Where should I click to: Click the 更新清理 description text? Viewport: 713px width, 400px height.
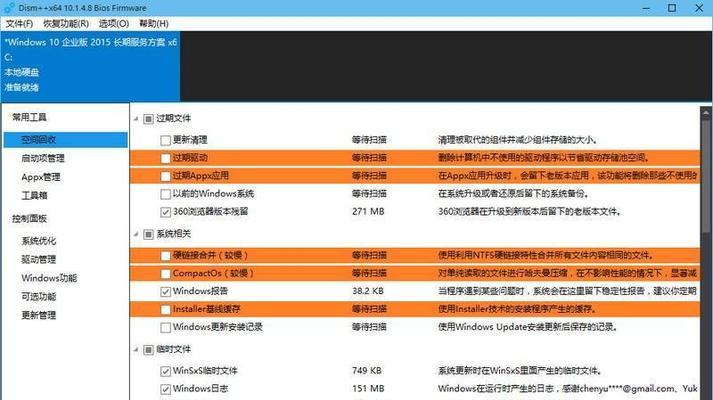point(517,140)
